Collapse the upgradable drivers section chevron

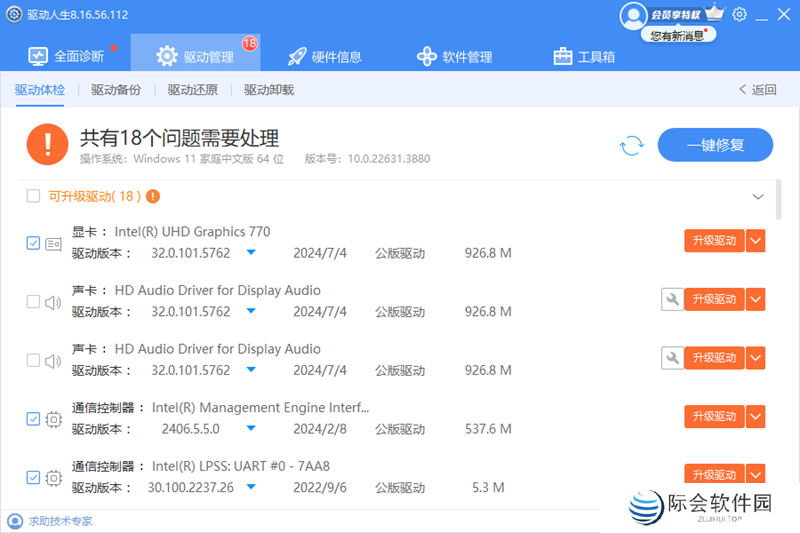757,197
